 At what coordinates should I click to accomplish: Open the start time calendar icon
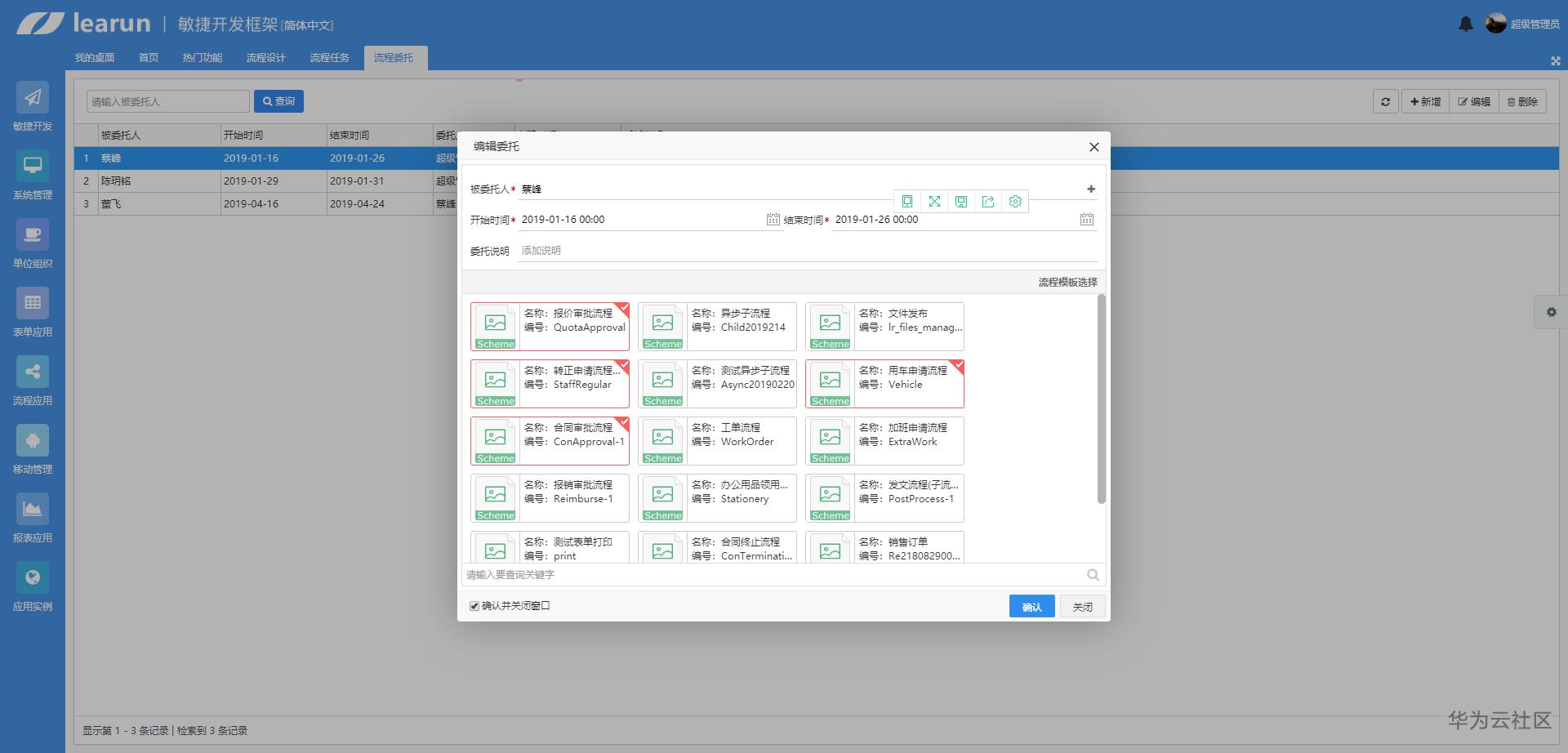coord(773,219)
